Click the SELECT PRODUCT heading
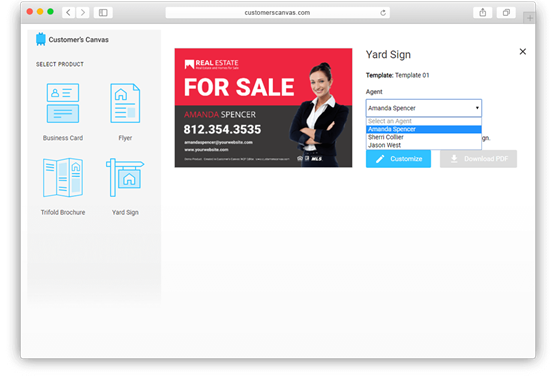Viewport: 555px width, 390px height. tap(60, 64)
